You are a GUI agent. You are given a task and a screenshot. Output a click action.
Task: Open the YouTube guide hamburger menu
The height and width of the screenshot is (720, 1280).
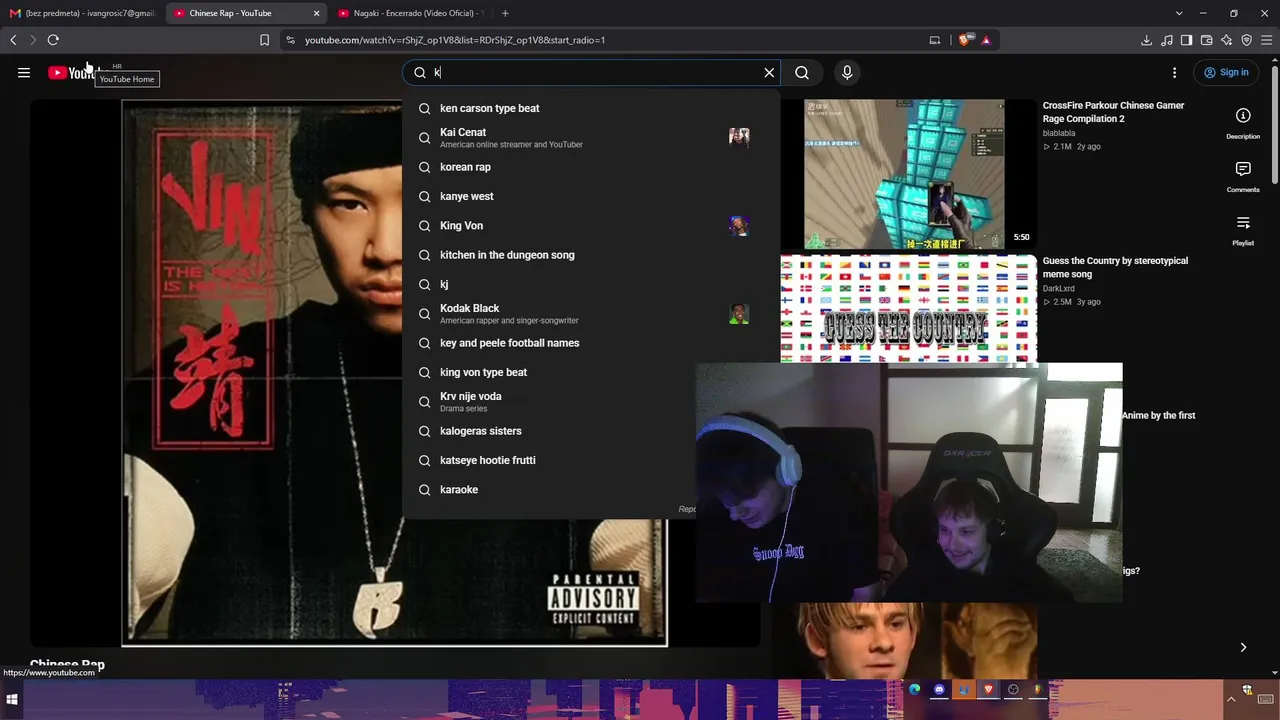pyautogui.click(x=24, y=72)
